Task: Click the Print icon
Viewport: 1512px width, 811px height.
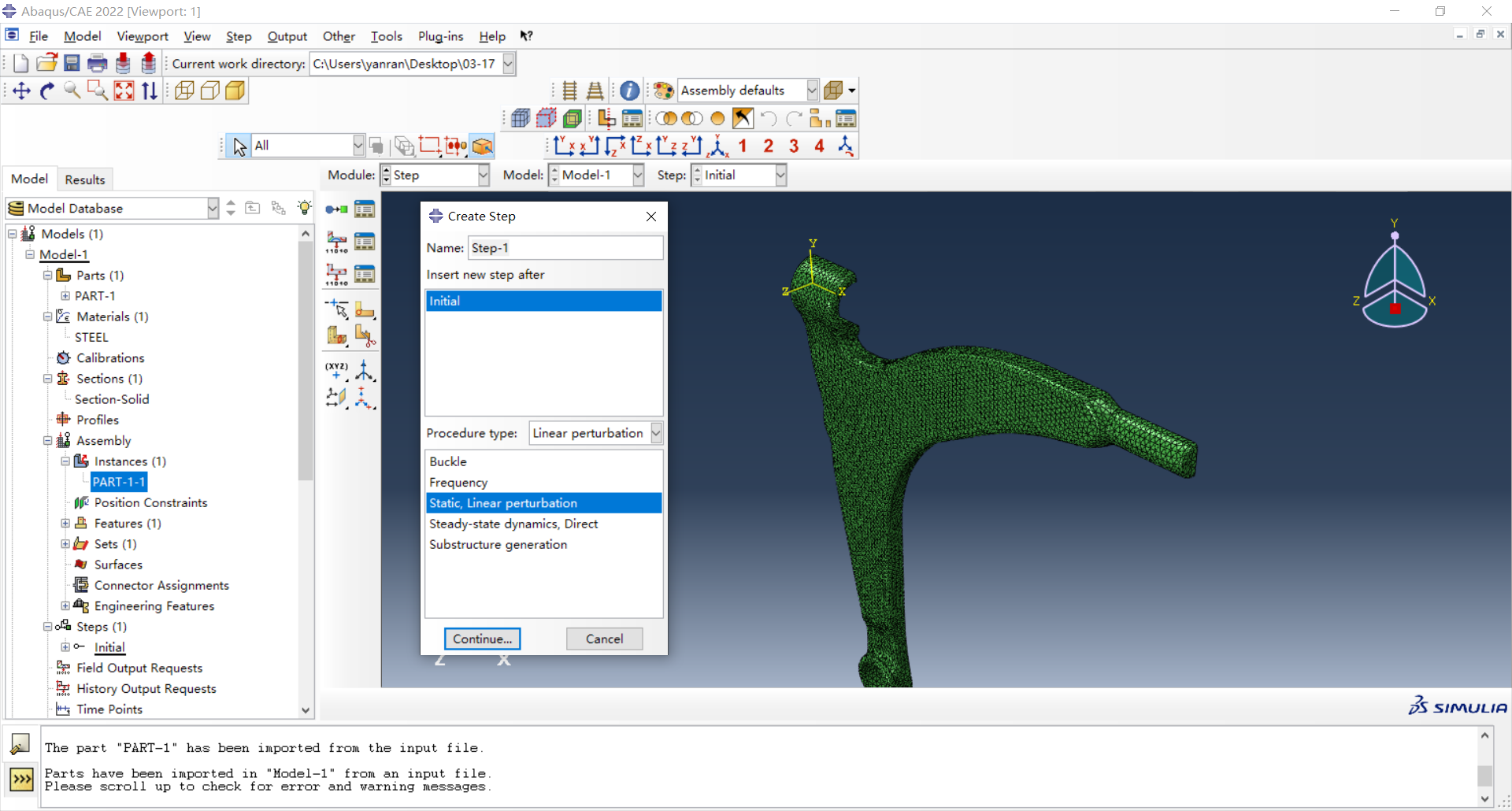Action: tap(98, 64)
